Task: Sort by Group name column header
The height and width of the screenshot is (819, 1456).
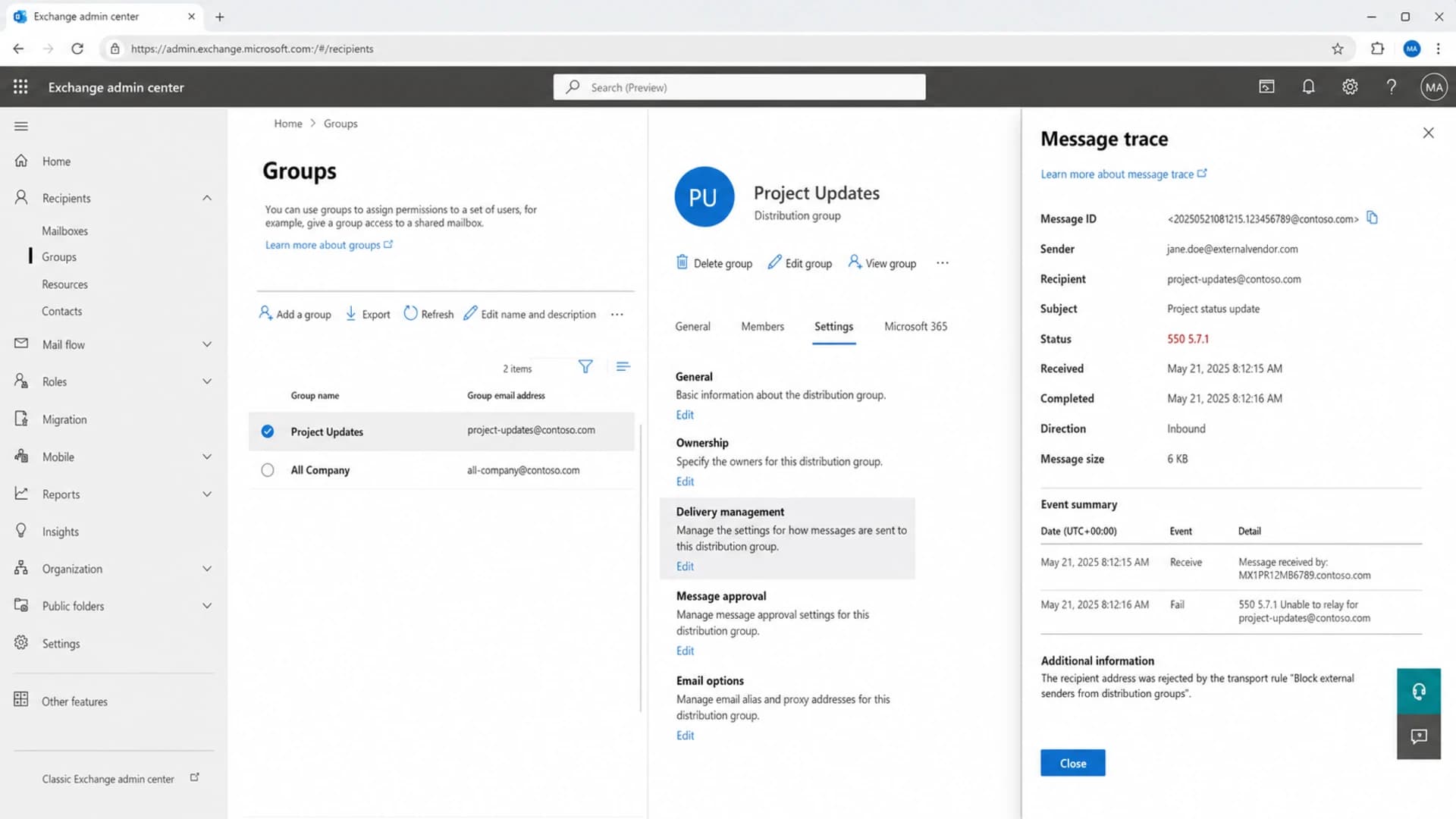Action: [315, 396]
